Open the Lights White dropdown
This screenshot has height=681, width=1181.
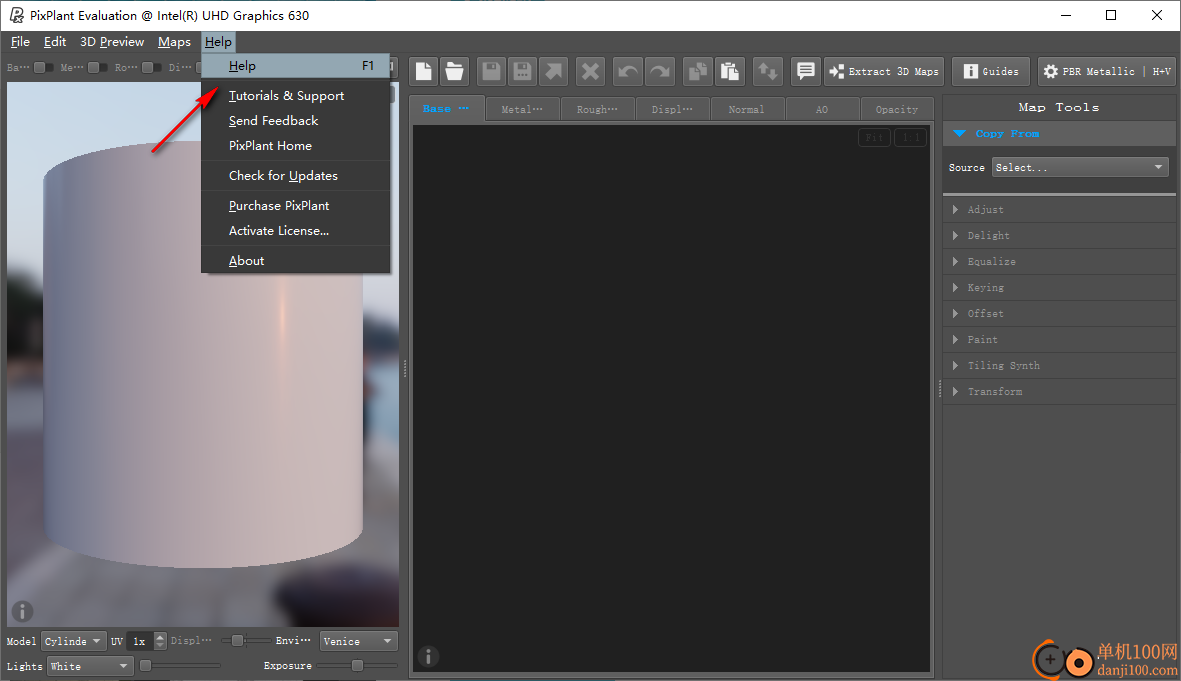pyautogui.click(x=90, y=666)
